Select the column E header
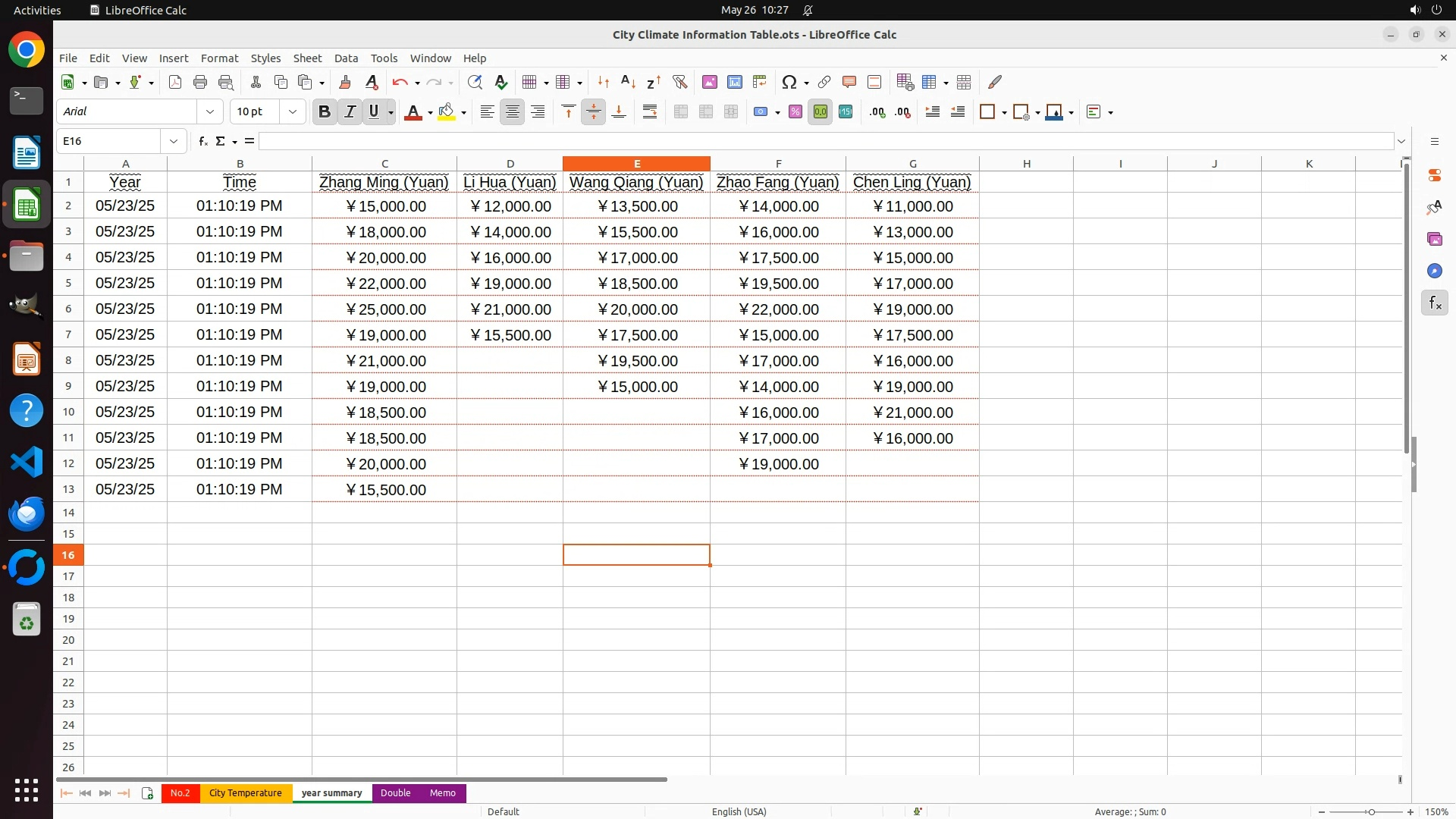 click(636, 163)
